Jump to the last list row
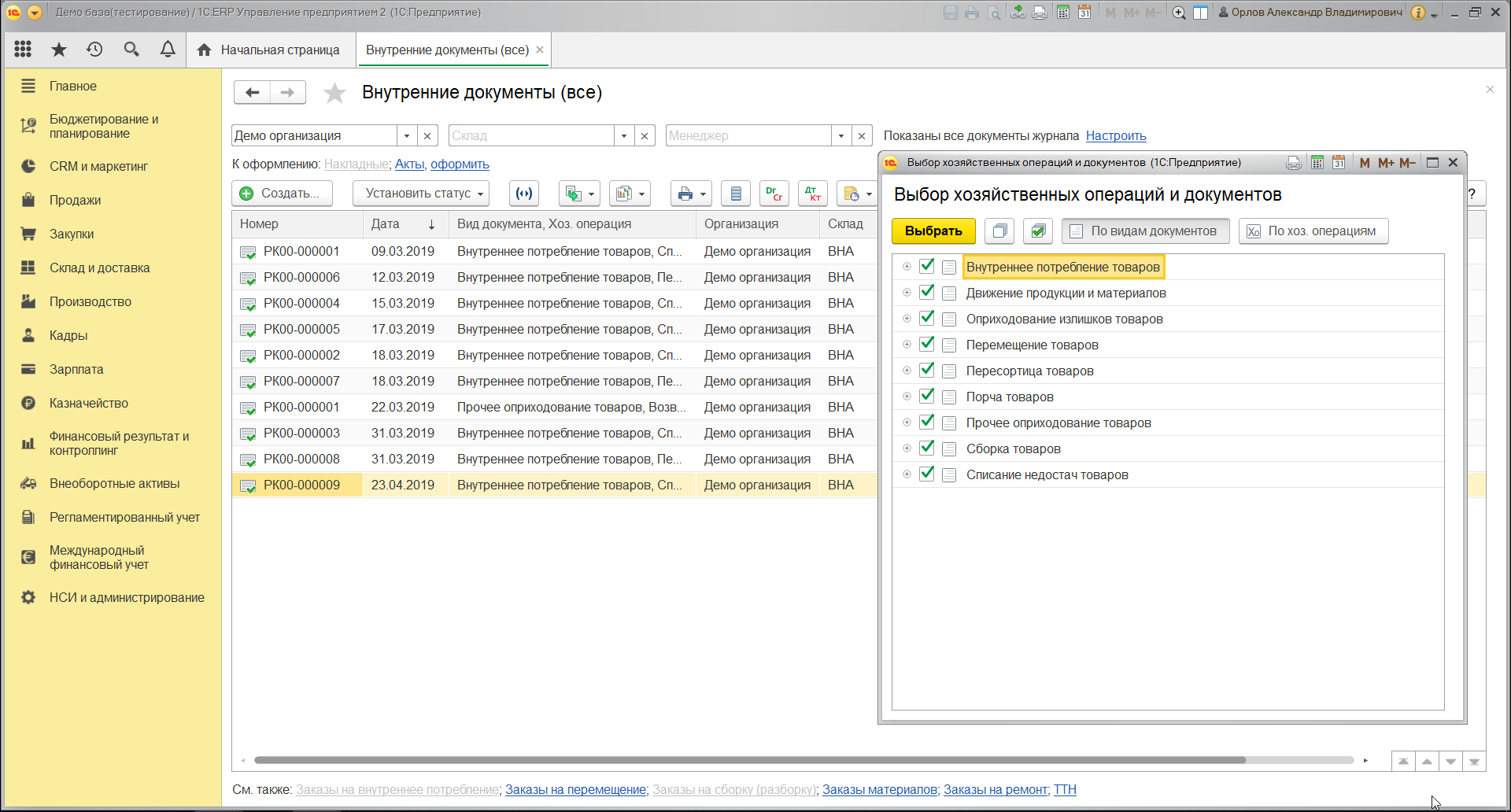This screenshot has height=812, width=1511. [x=1474, y=761]
